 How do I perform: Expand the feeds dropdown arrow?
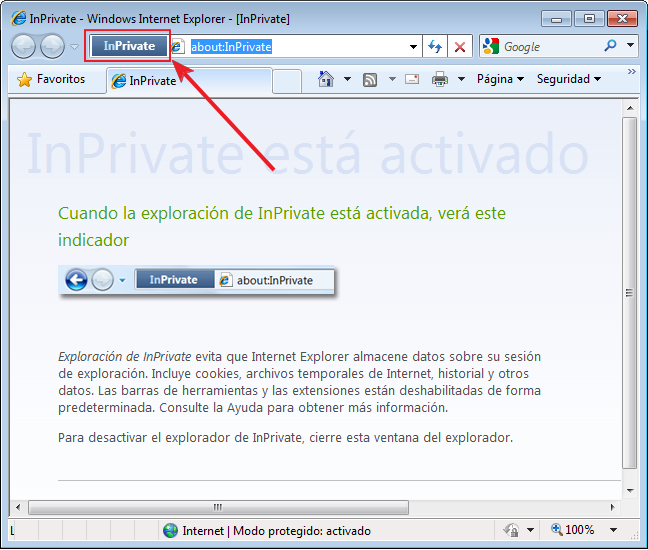pos(392,79)
